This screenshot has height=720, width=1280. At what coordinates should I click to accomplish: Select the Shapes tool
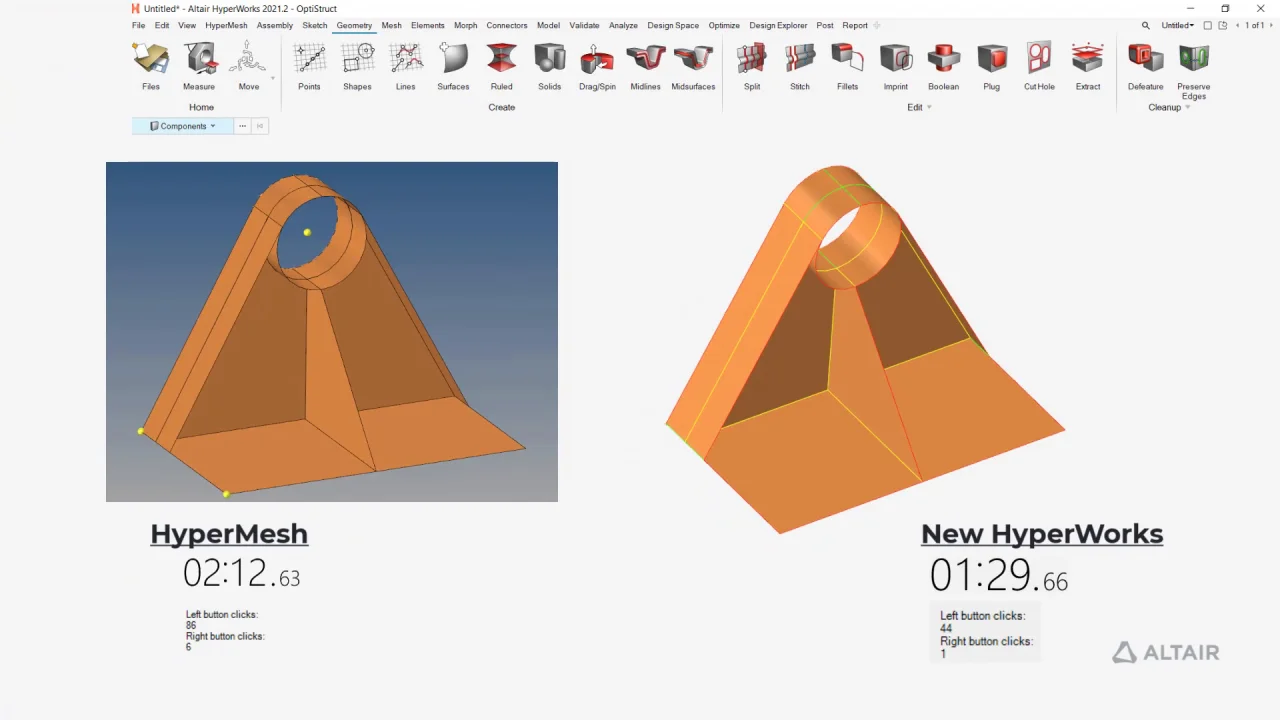(357, 66)
